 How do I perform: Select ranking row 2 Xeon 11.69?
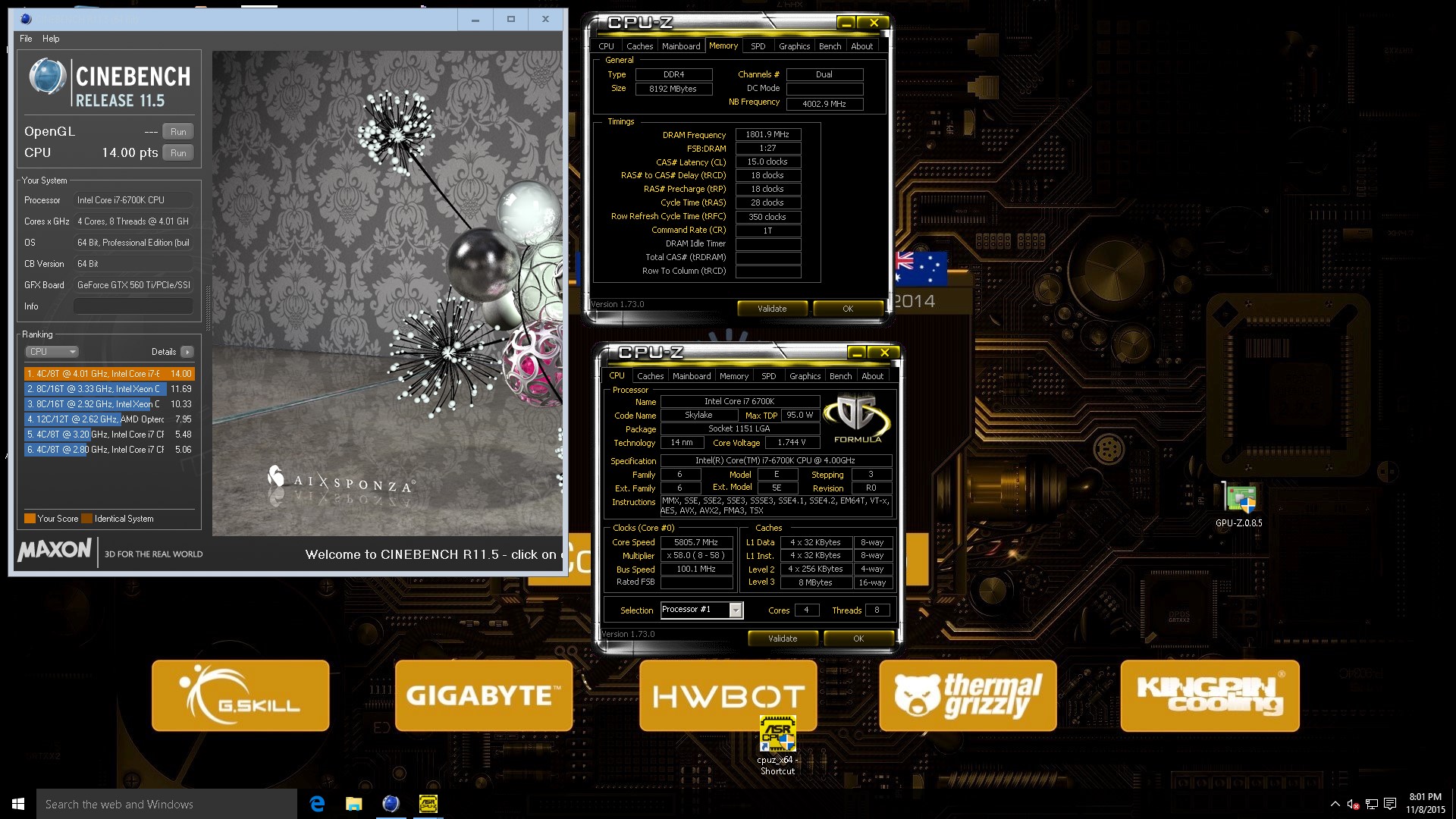pyautogui.click(x=109, y=389)
